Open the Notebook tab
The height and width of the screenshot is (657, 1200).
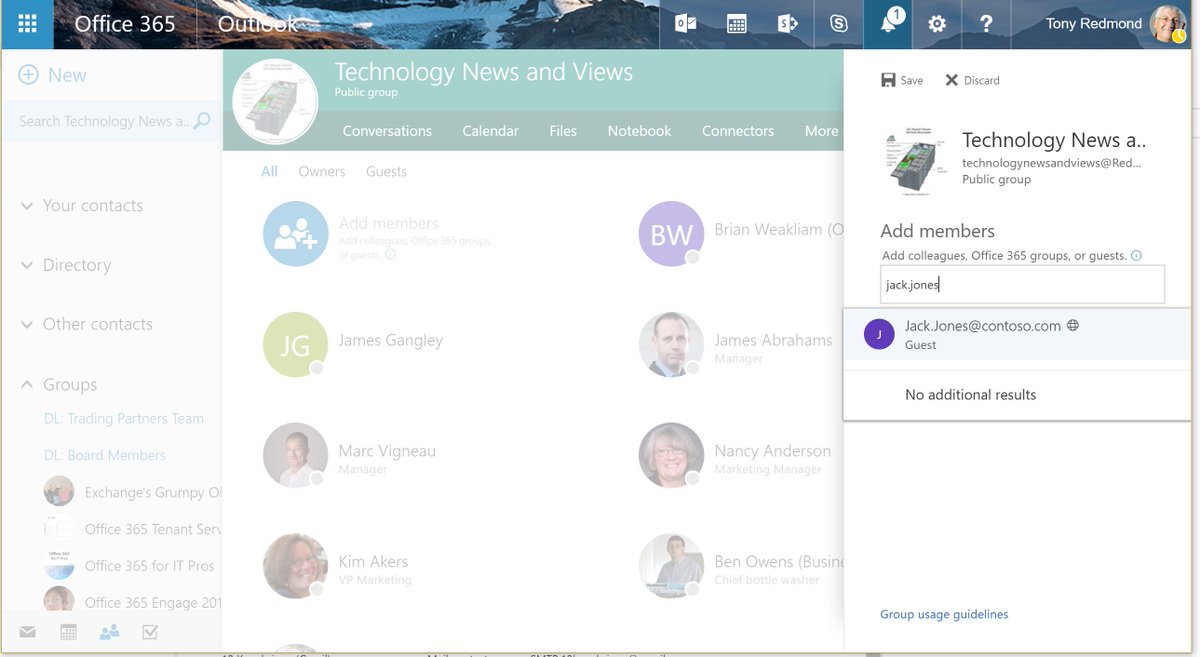(640, 131)
